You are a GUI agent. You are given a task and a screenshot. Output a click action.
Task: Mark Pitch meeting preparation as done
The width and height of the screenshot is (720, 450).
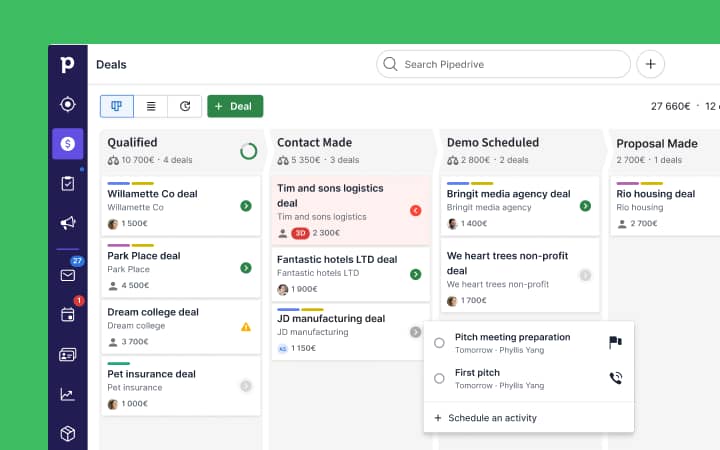(439, 343)
